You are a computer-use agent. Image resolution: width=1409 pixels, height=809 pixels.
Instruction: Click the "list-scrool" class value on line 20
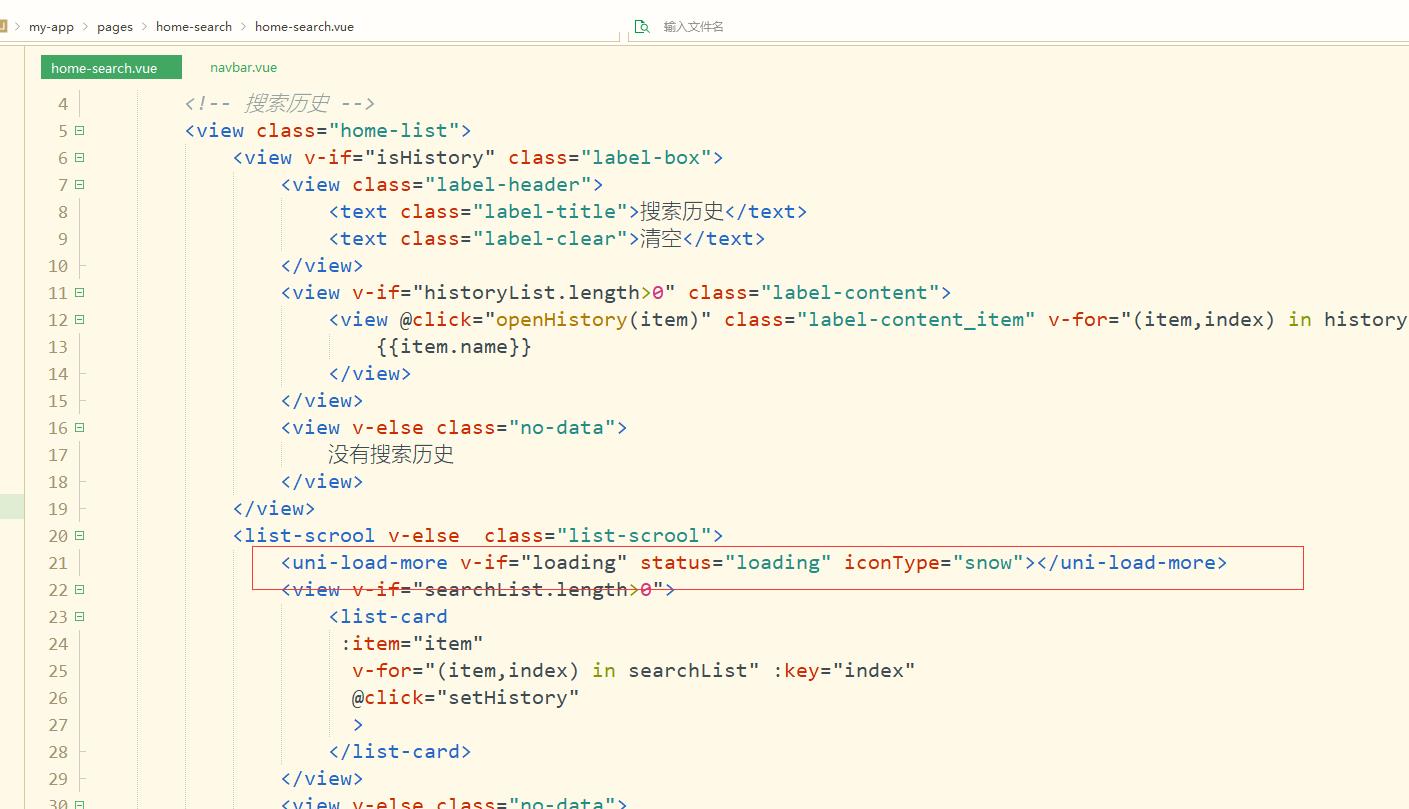pyautogui.click(x=634, y=535)
